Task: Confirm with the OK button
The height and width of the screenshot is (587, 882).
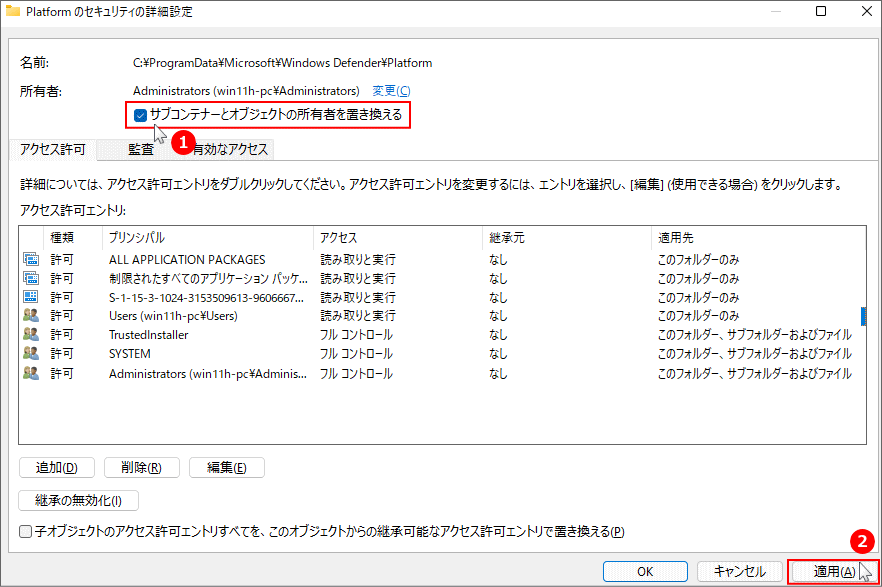Action: [645, 572]
